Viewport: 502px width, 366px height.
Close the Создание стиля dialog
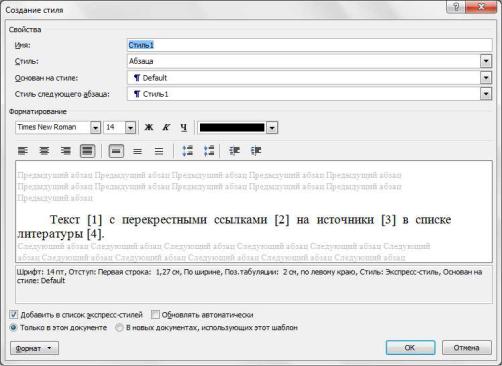point(481,7)
